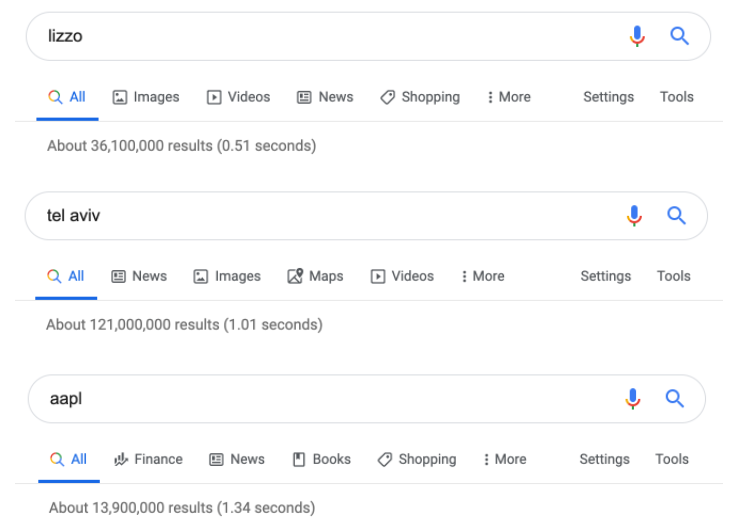Focus the search field containing aapl
The image size is (740, 530).
(x=320, y=399)
